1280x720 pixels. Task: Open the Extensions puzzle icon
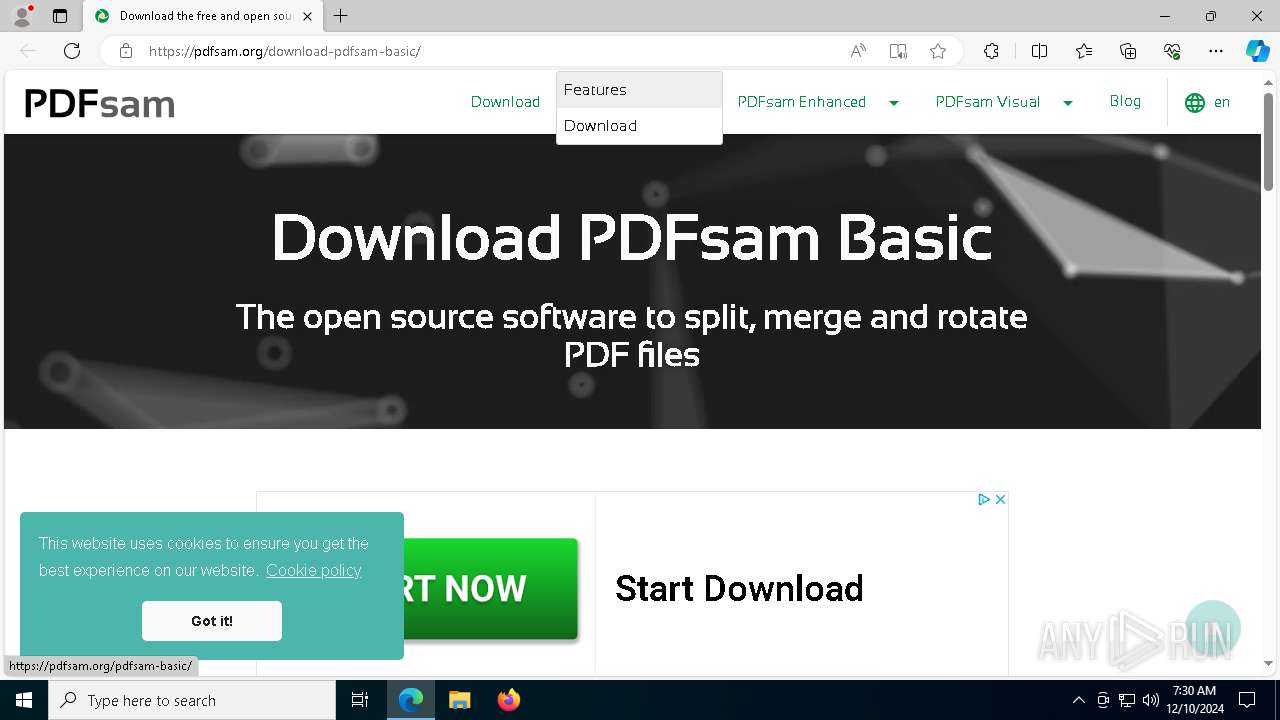(x=991, y=51)
